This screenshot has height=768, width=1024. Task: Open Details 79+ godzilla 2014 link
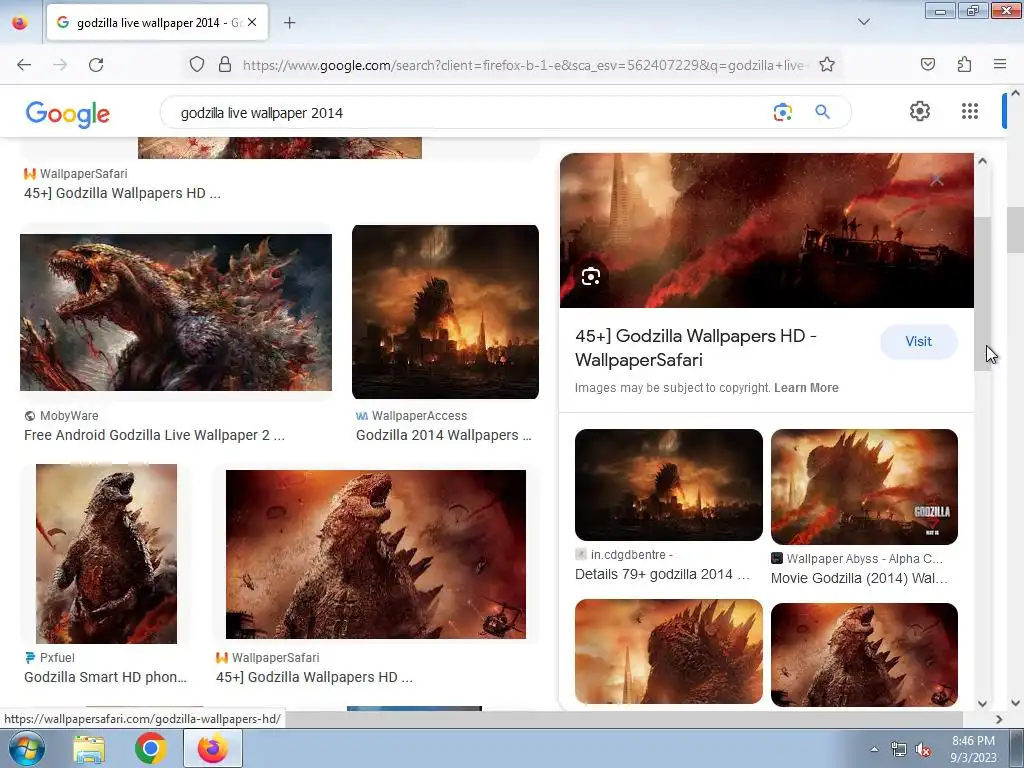(662, 574)
